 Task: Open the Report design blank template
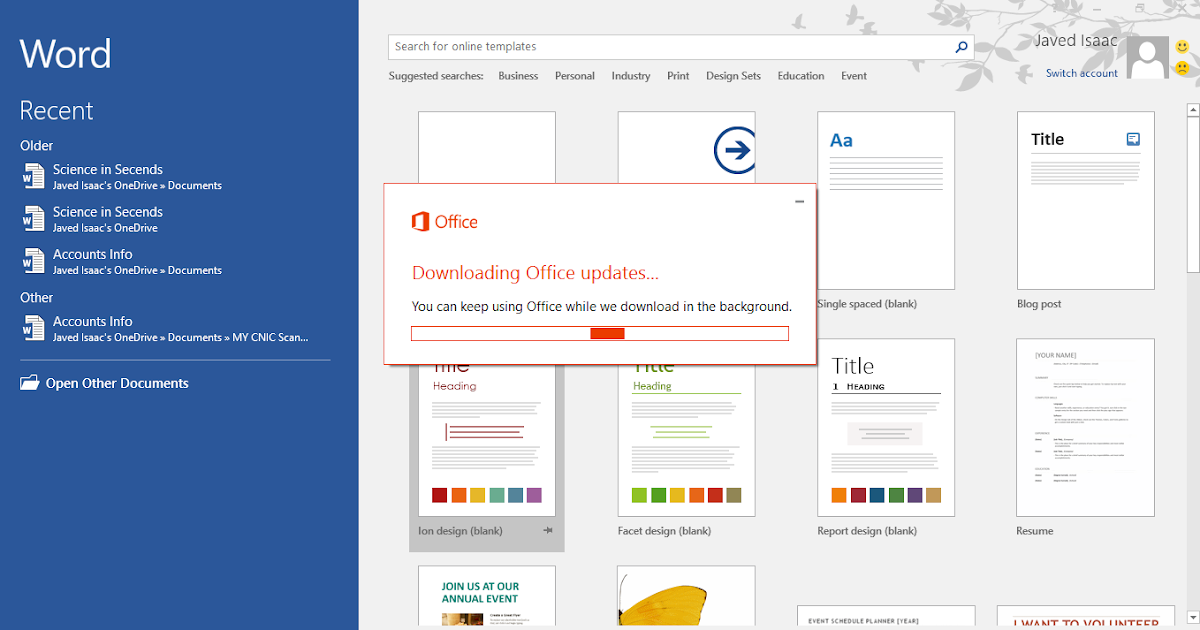click(x=886, y=428)
